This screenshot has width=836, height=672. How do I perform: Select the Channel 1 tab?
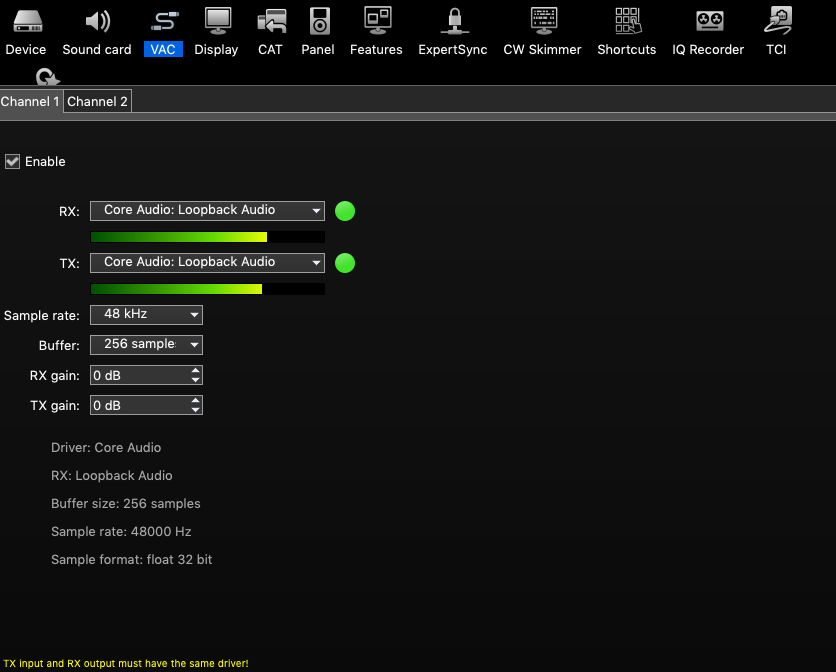click(30, 102)
